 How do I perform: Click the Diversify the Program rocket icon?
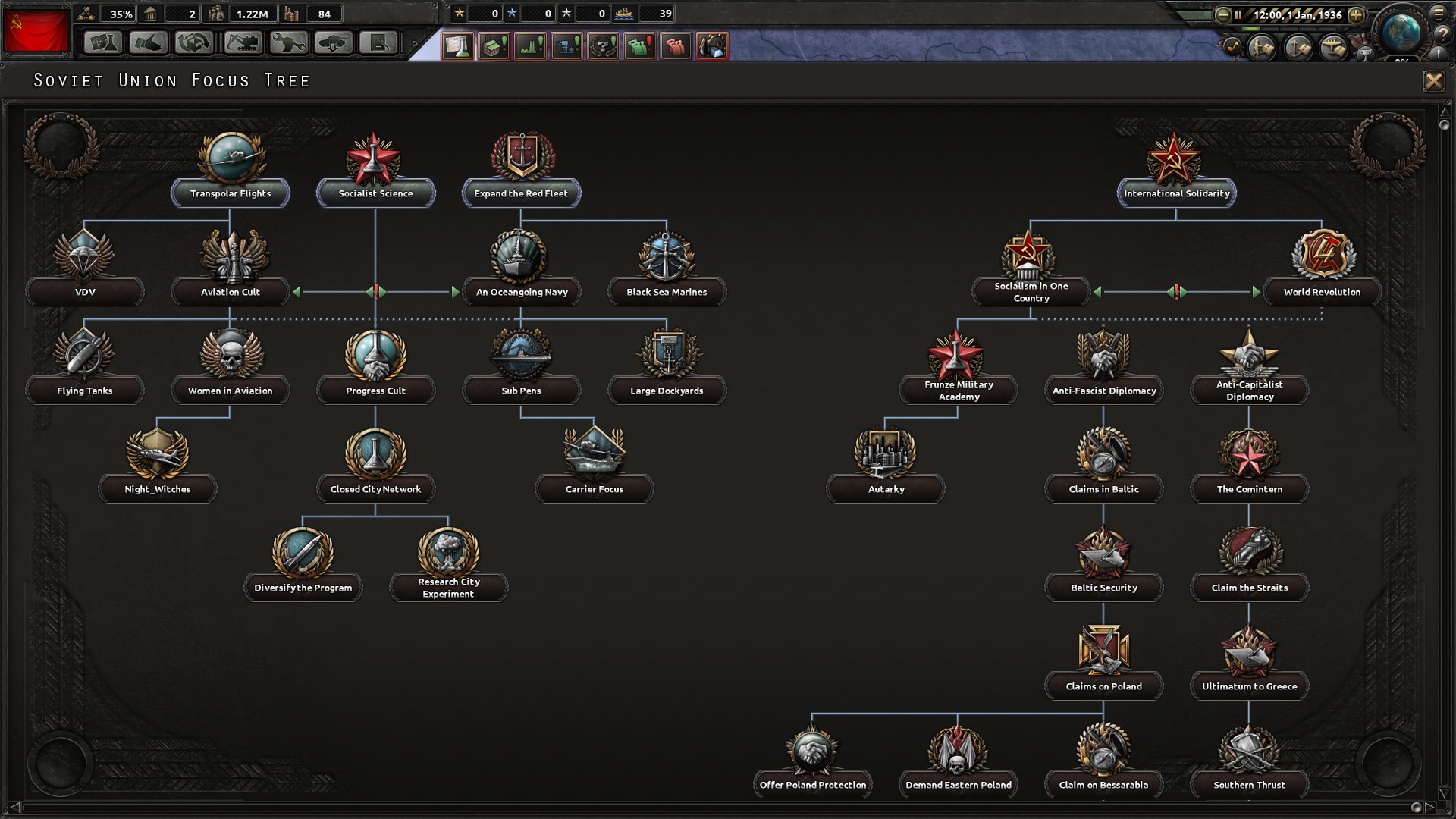tap(303, 551)
